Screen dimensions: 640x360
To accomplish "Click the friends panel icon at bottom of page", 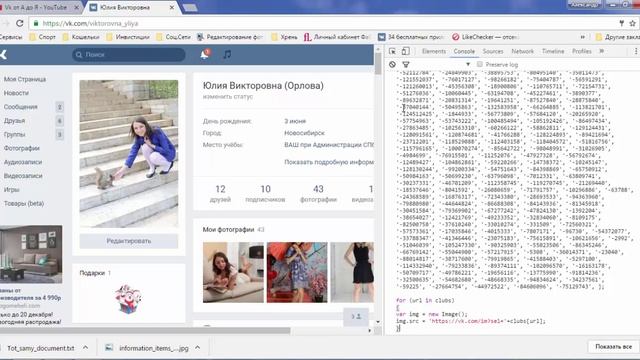I will pyautogui.click(x=356, y=317).
